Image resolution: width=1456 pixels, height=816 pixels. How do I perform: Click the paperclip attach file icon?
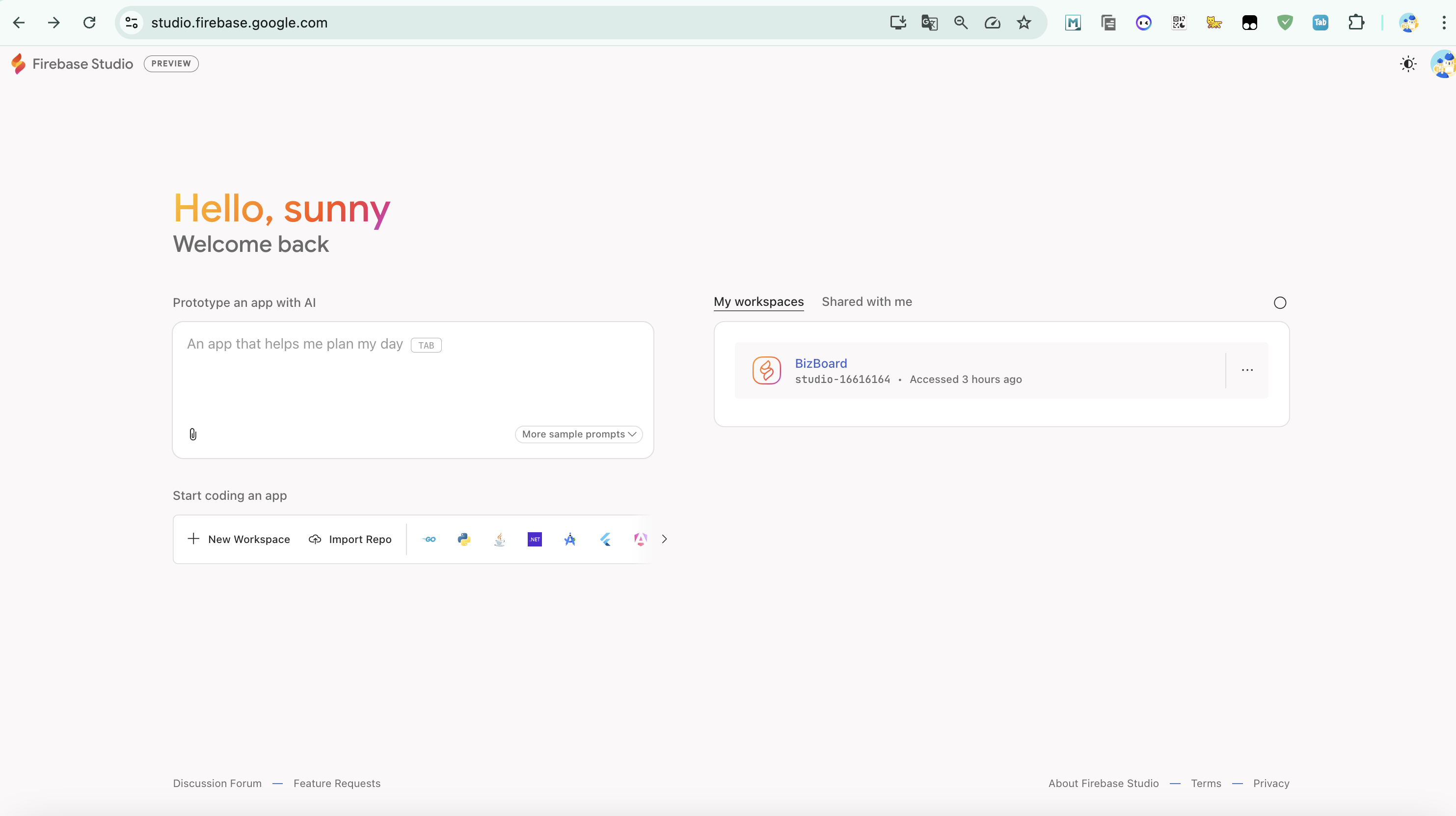coord(193,435)
